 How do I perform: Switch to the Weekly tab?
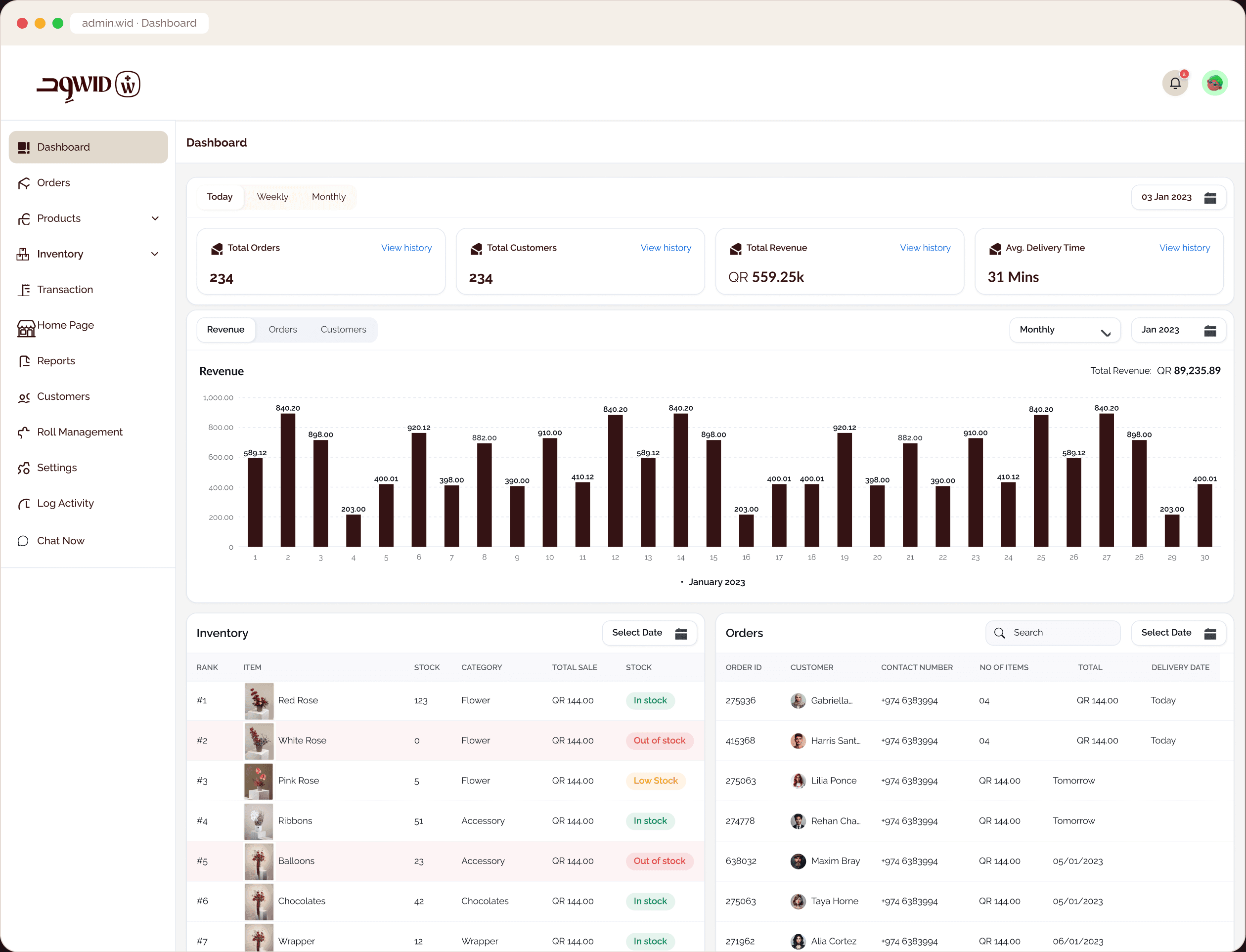272,197
